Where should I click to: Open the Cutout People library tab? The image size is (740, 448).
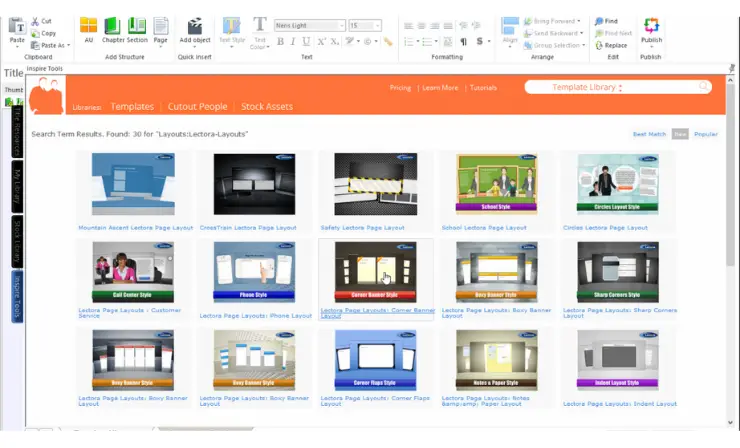pos(197,107)
